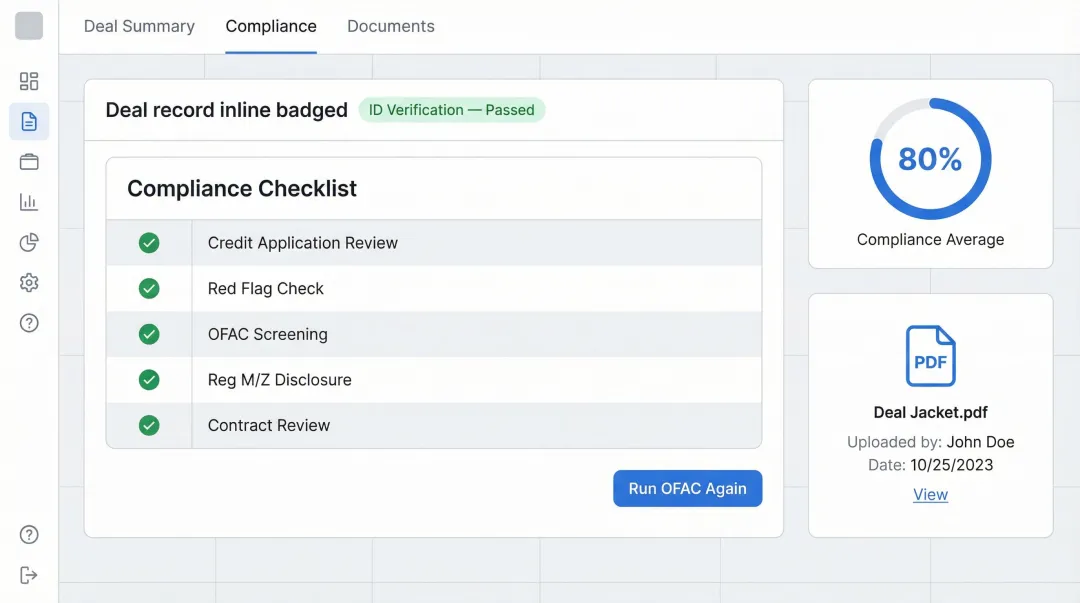The width and height of the screenshot is (1080, 603).
Task: Select the documents page icon in sidebar
Action: pos(29,121)
